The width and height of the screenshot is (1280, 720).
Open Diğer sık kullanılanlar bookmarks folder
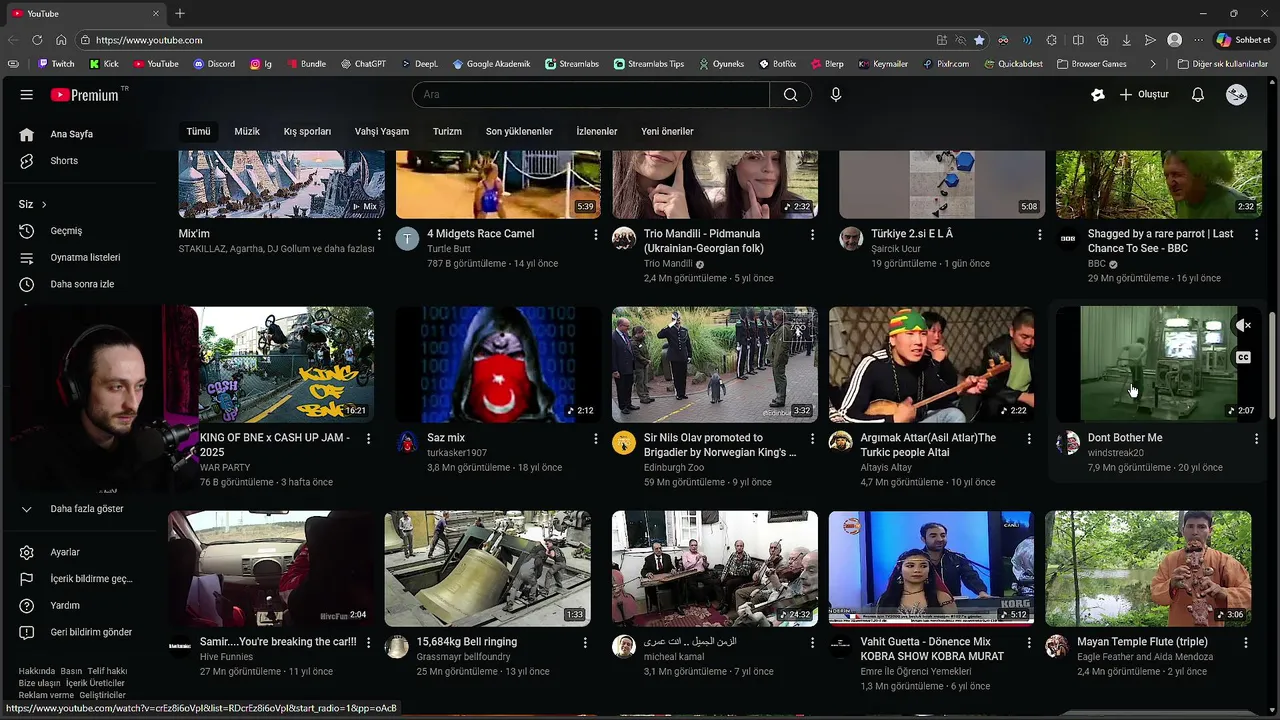(x=1222, y=64)
